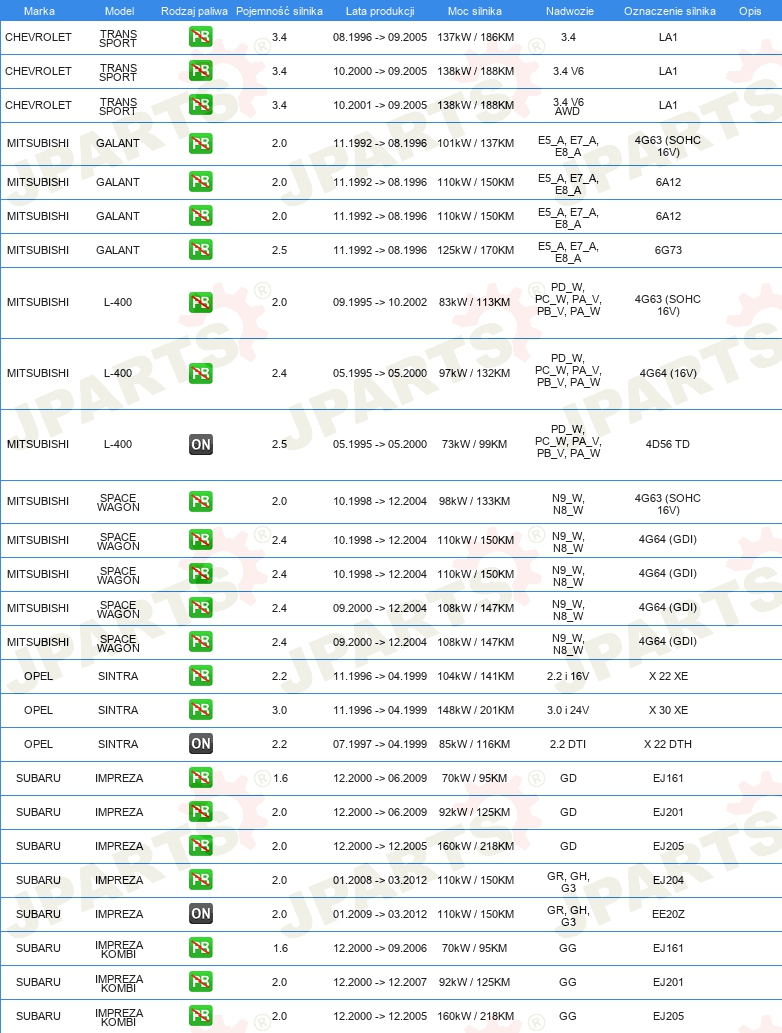Click the '12.2000 -> 06.2009' cell in the EJ161 row

pyautogui.click(x=380, y=778)
